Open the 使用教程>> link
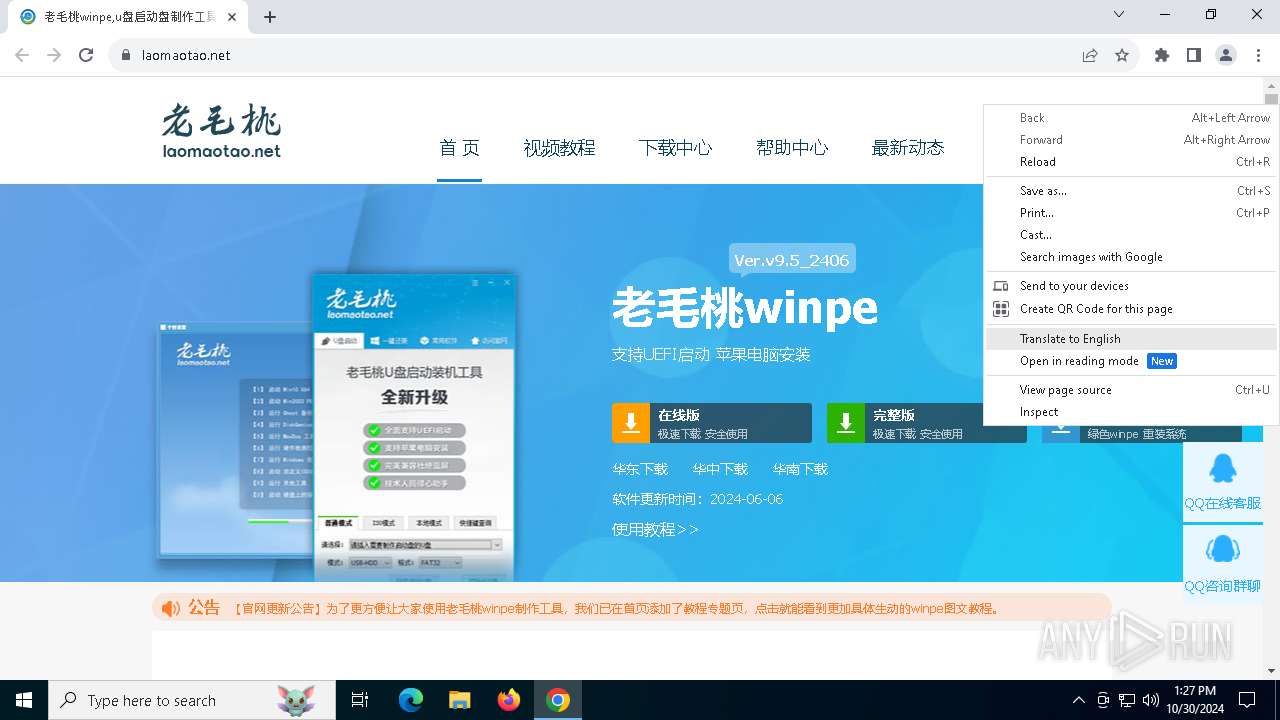 pos(655,529)
